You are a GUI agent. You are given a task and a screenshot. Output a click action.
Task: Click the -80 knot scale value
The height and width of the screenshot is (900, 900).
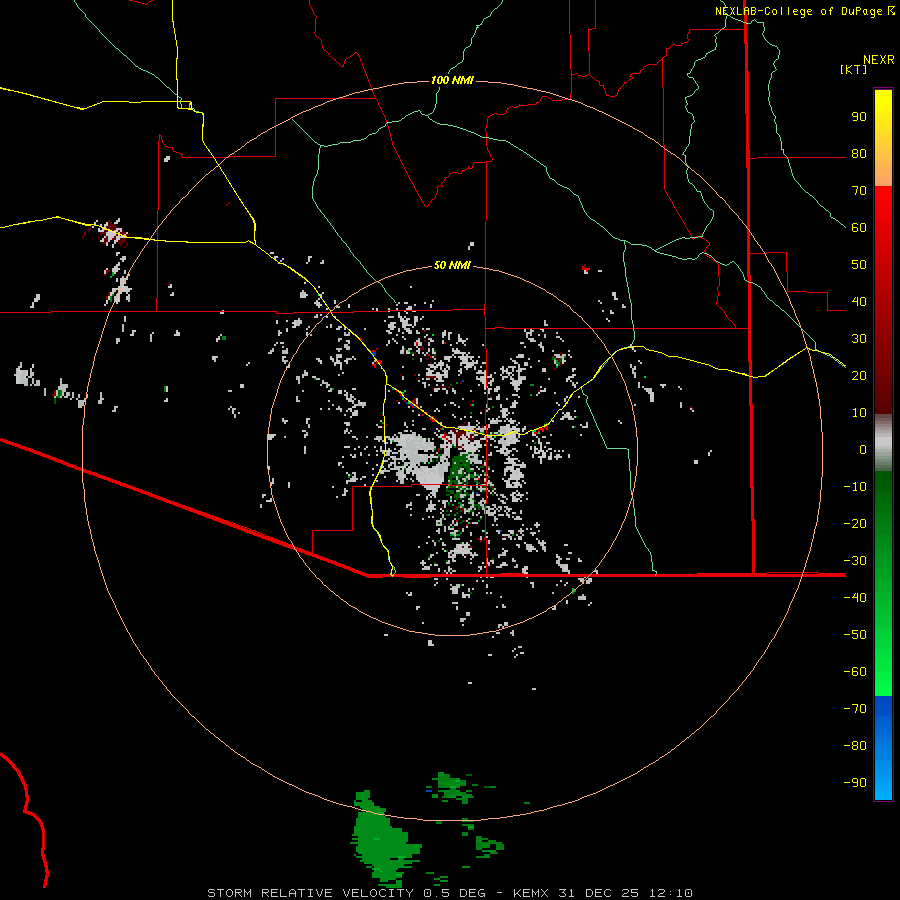[x=855, y=746]
